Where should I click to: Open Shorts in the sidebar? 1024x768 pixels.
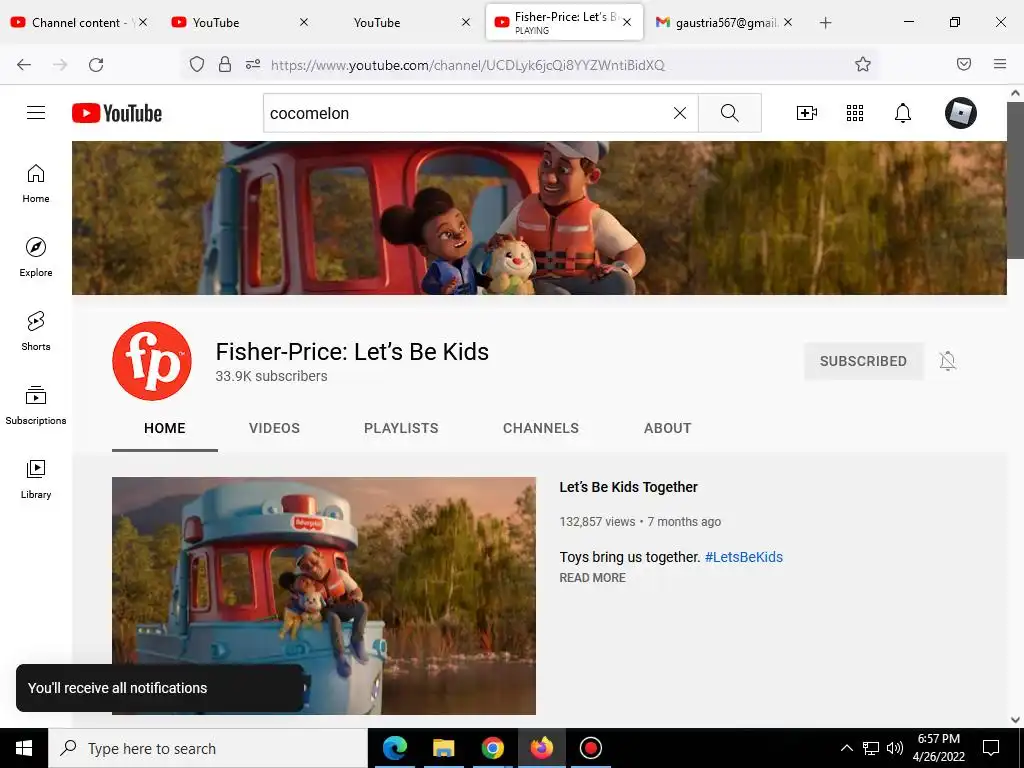36,331
